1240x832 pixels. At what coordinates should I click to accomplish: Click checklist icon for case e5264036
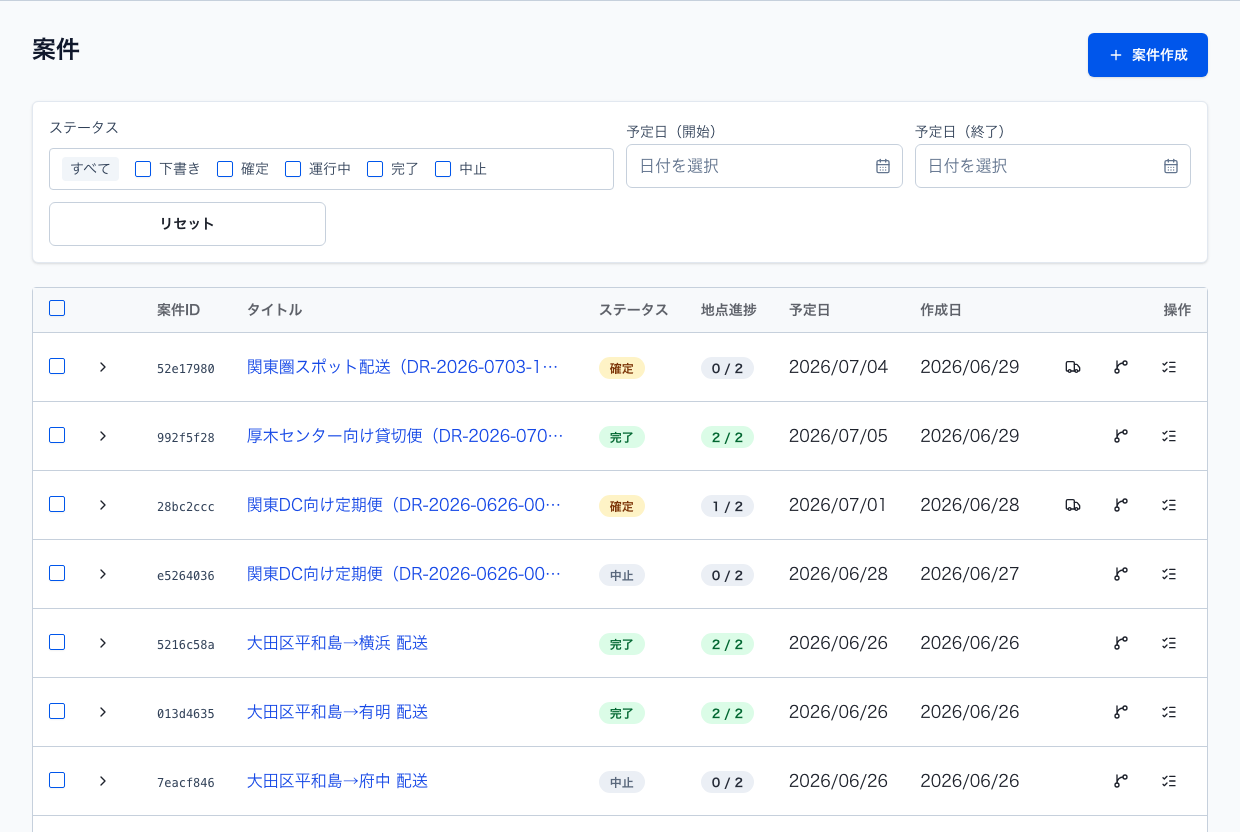pyautogui.click(x=1169, y=574)
